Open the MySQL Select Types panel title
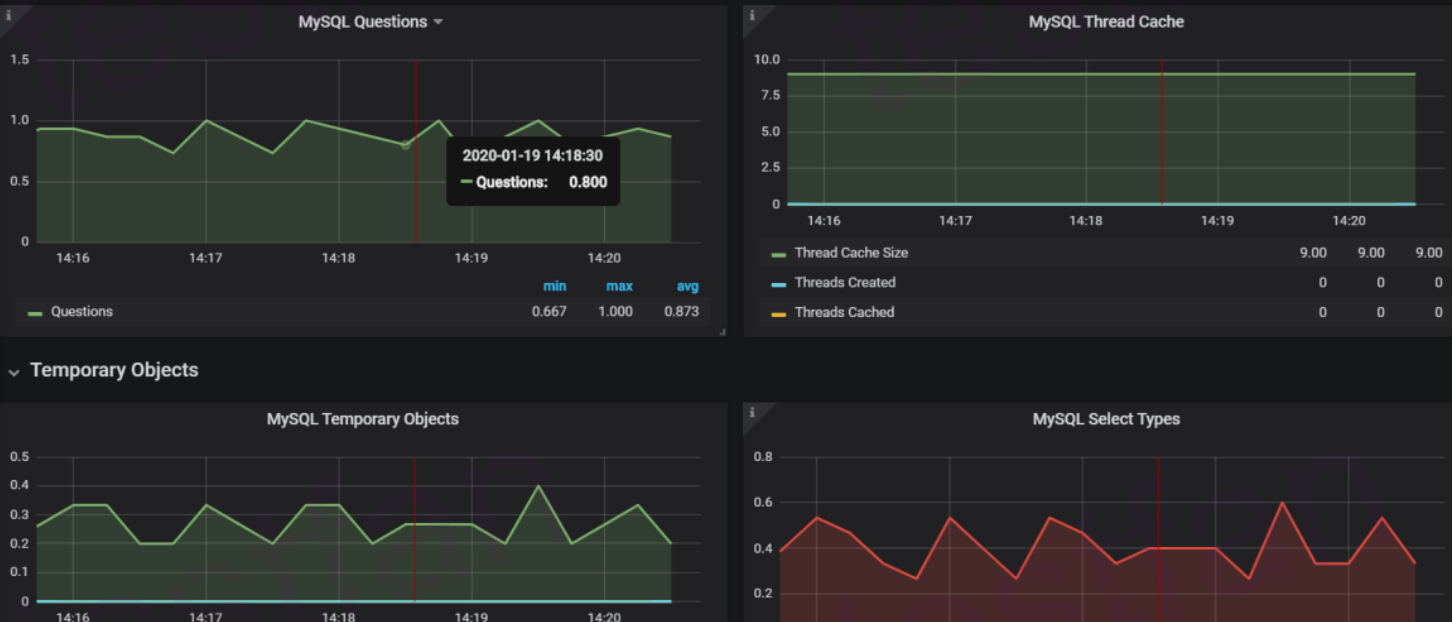 [1106, 419]
